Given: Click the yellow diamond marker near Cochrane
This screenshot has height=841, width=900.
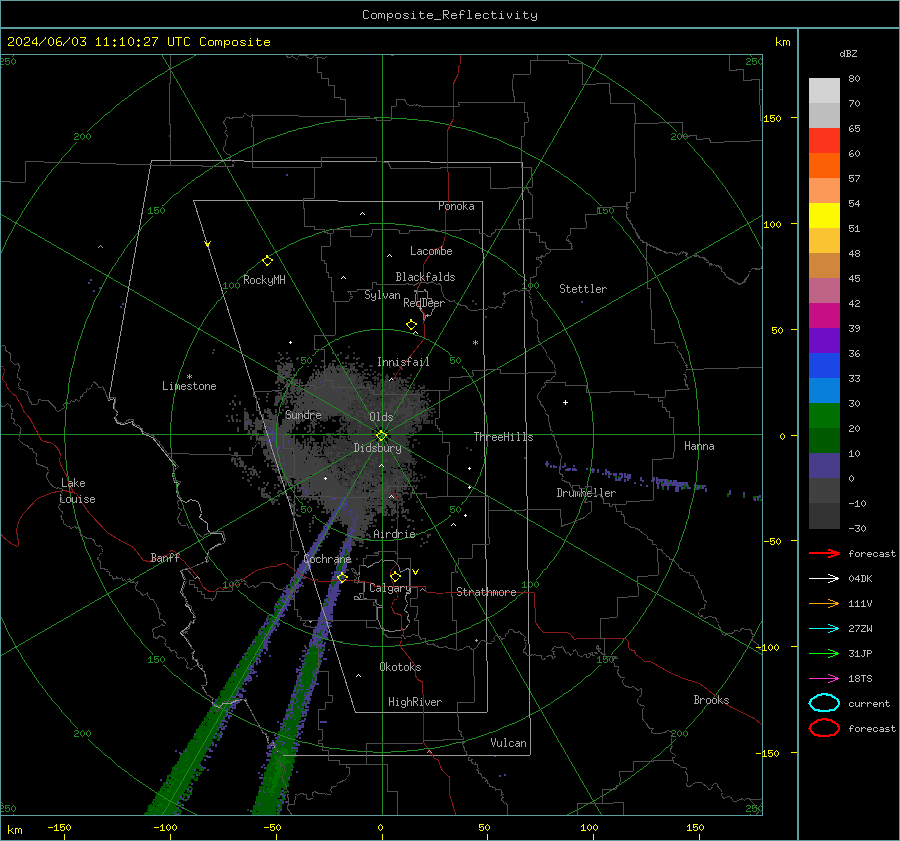Looking at the screenshot, I should click(343, 577).
